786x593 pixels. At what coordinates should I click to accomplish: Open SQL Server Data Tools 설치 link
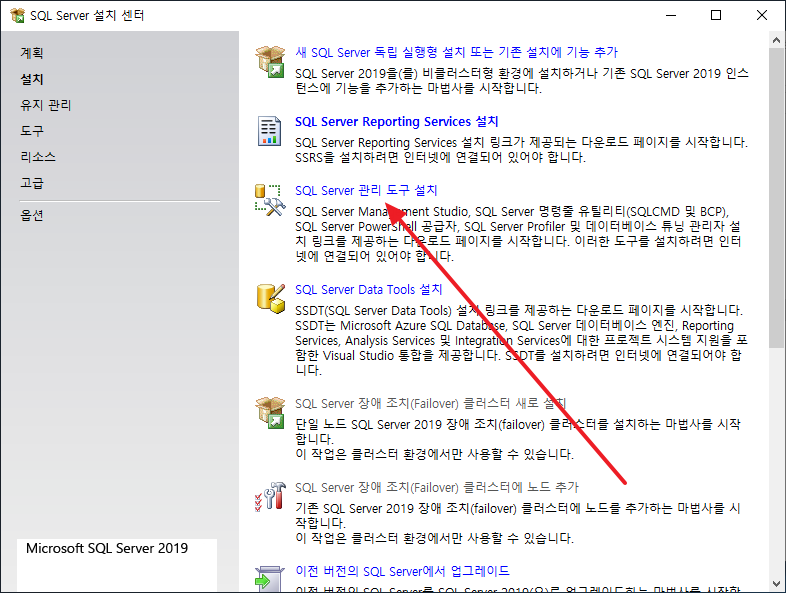(x=368, y=290)
